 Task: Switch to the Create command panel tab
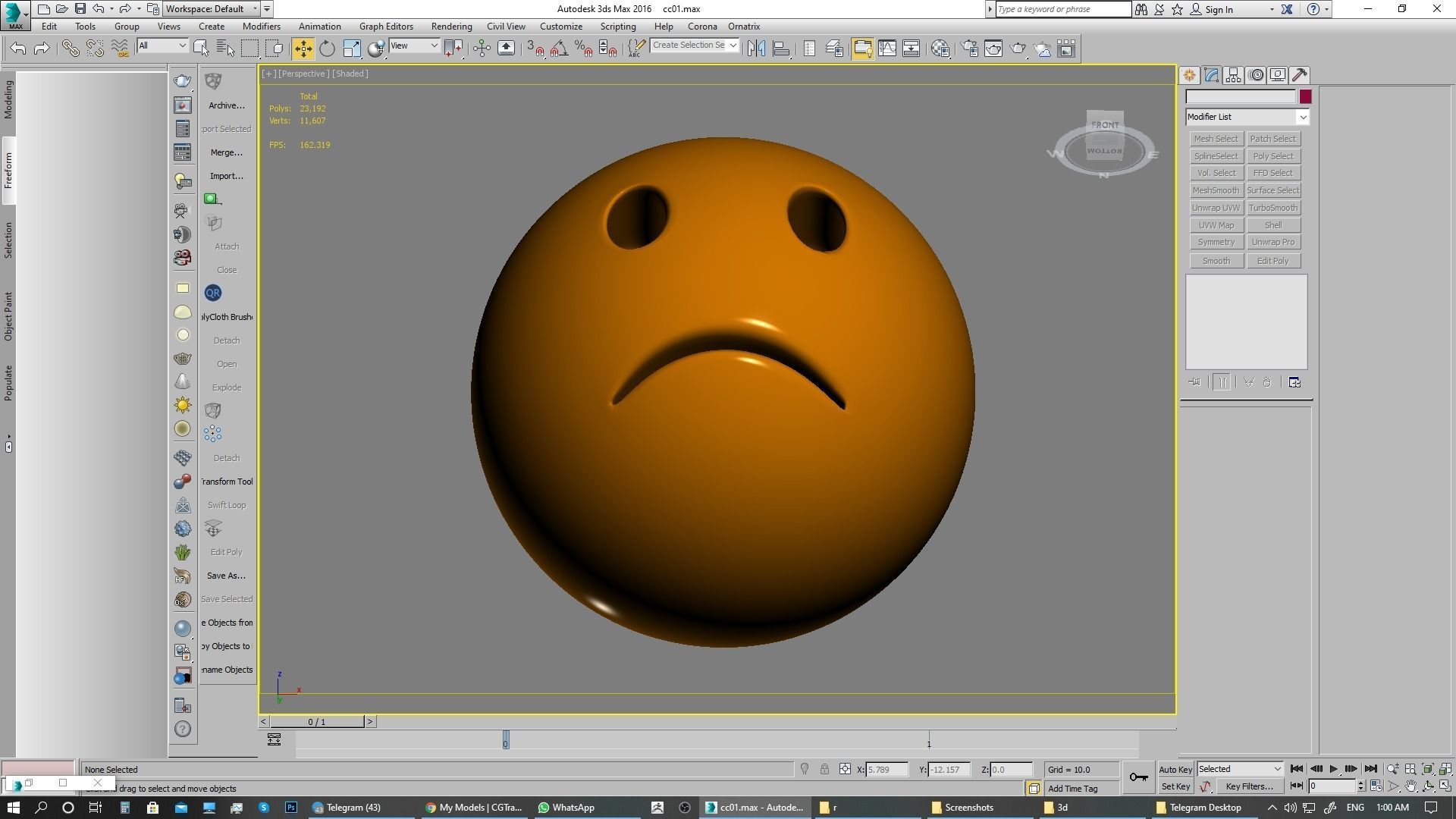tap(1189, 75)
